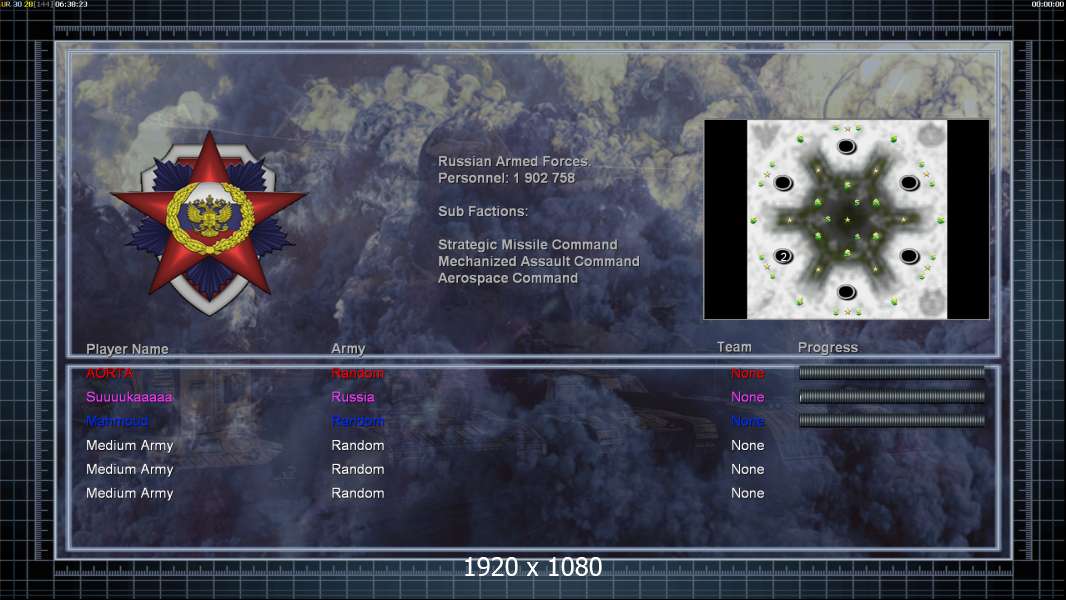Click the Sub Factions heading
The height and width of the screenshot is (600, 1066).
(x=483, y=211)
